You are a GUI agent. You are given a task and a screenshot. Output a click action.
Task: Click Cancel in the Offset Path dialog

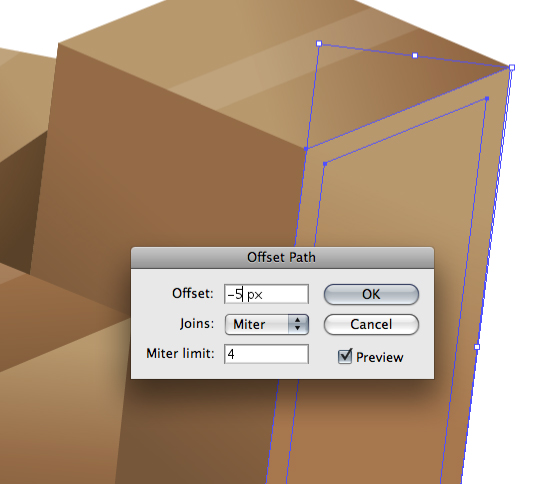click(371, 324)
